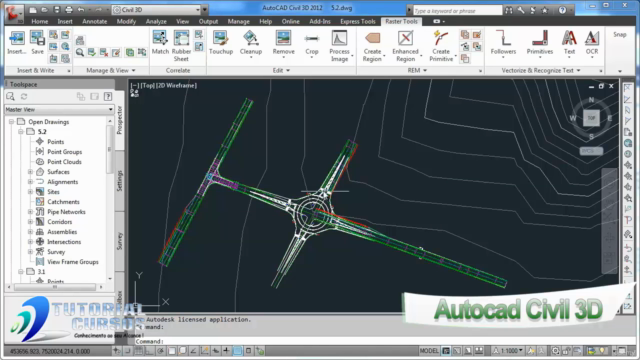Open the Settings side tab in Toolspace
Viewport: 640px width, 360px height.
point(119,181)
